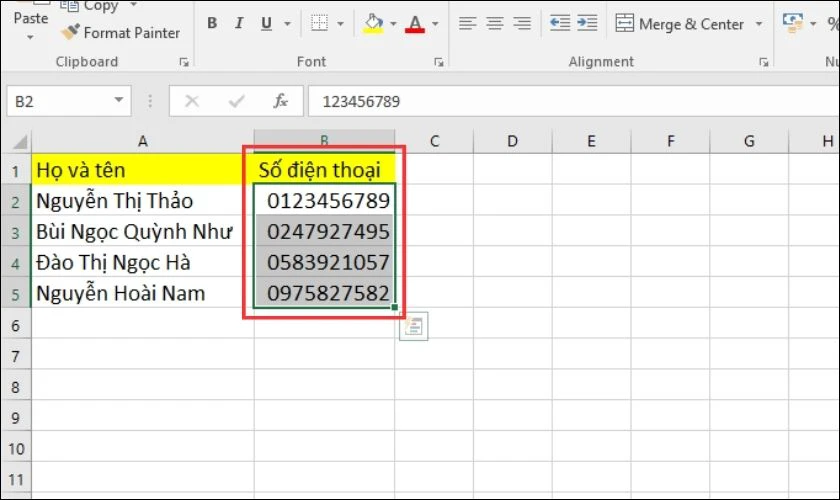Select column D header
The image size is (840, 500).
pos(513,141)
